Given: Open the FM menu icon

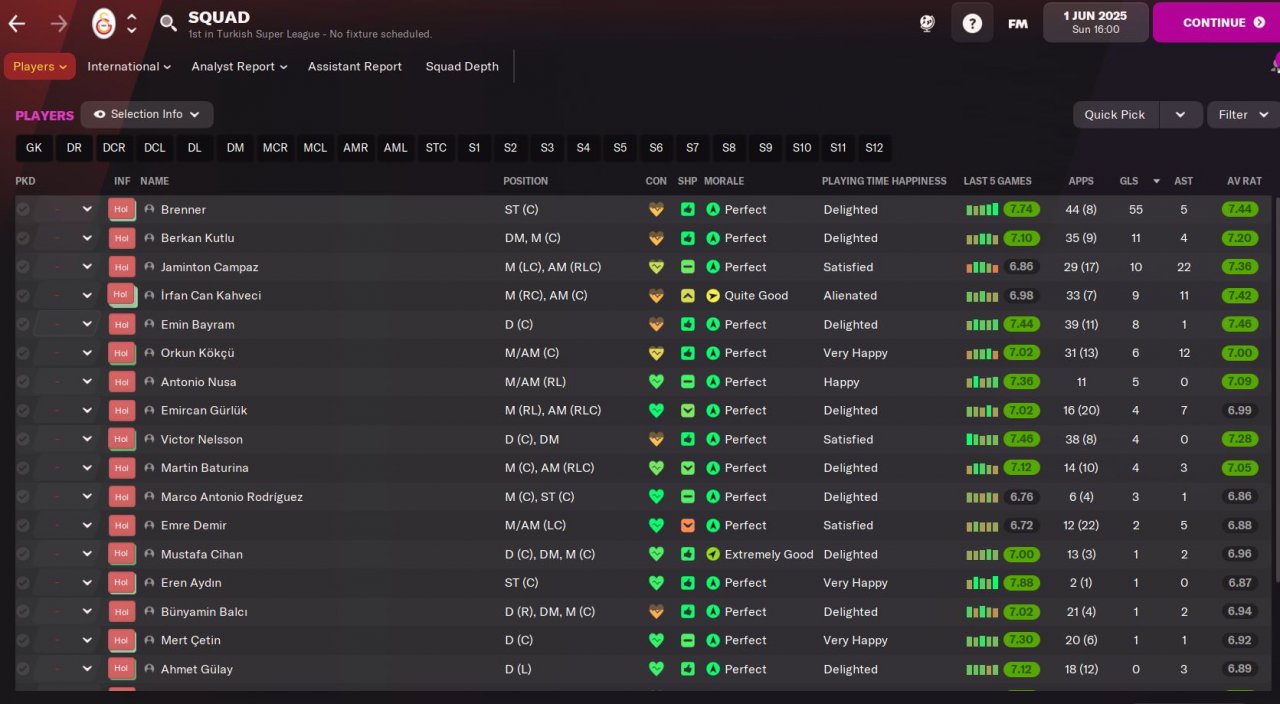Looking at the screenshot, I should point(1018,23).
